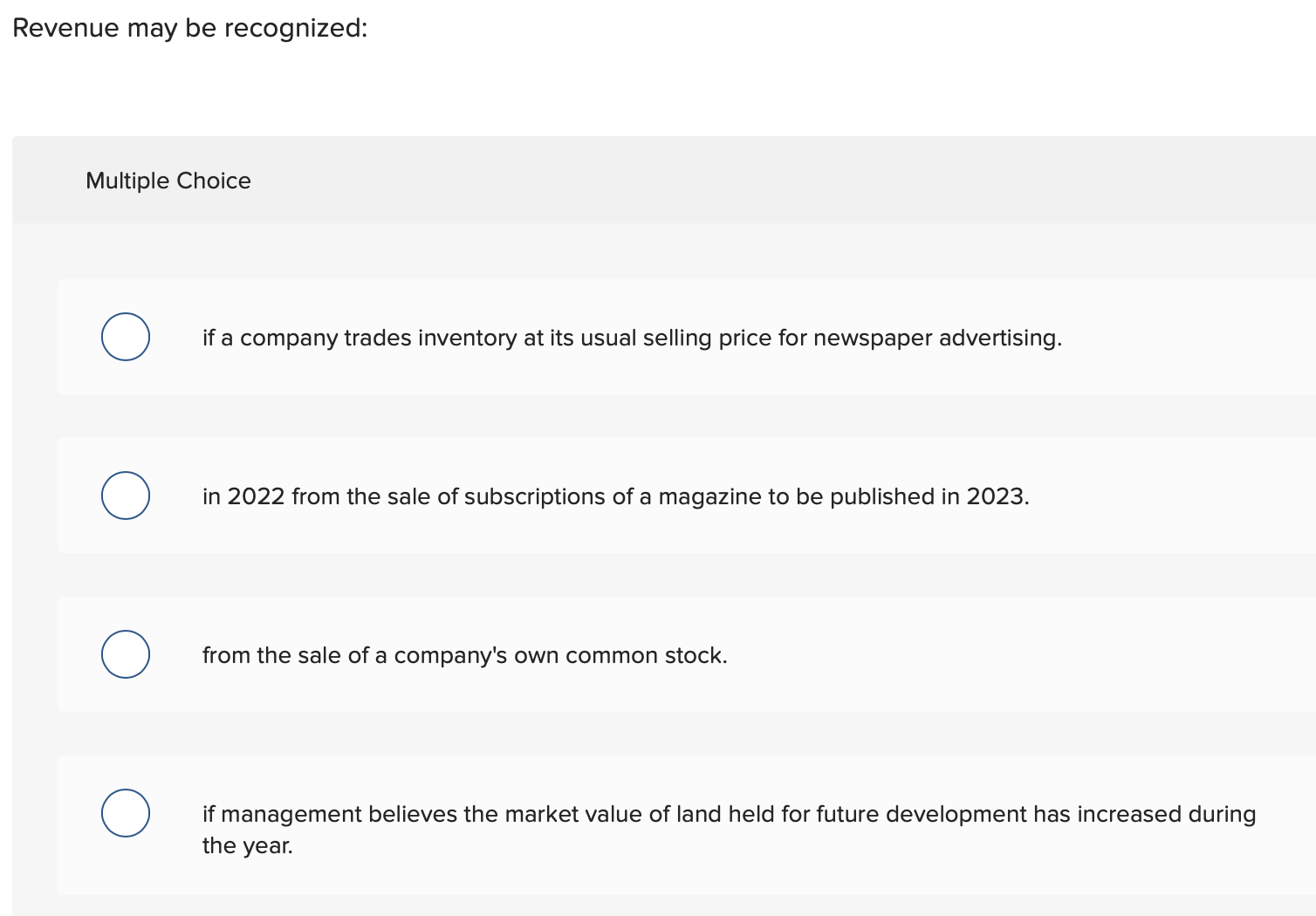Choose the magazine subscriptions radio button
The height and width of the screenshot is (916, 1316).
pos(125,495)
